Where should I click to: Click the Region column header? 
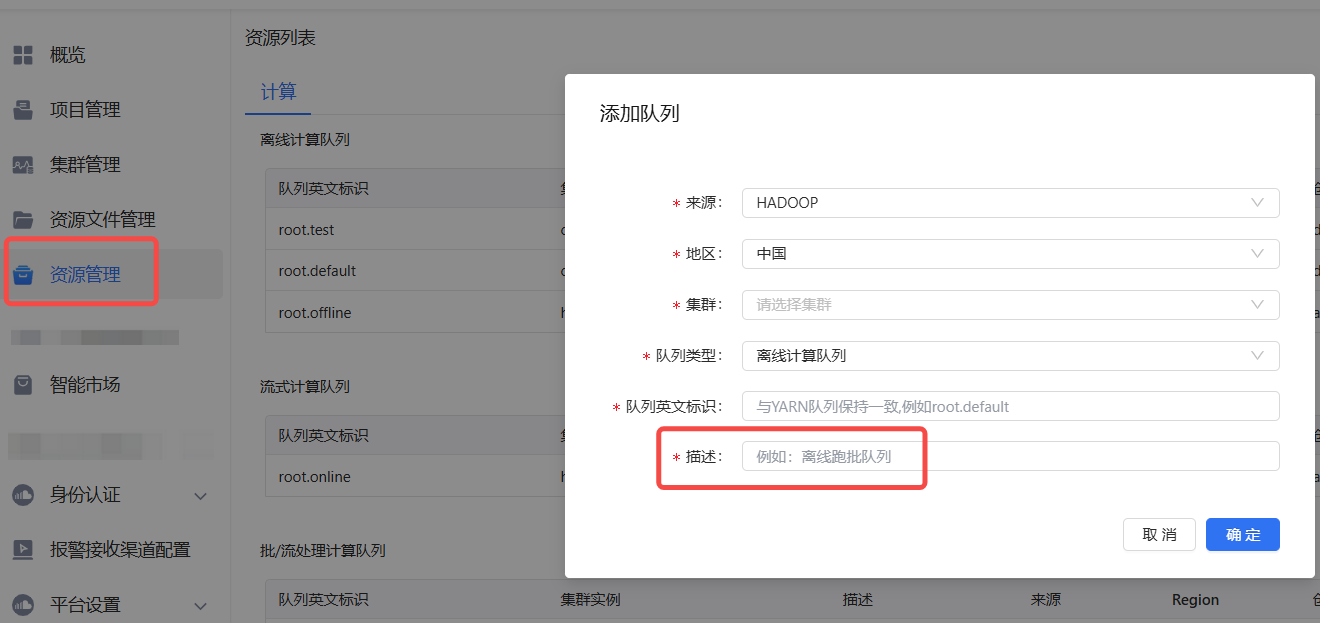(1195, 600)
